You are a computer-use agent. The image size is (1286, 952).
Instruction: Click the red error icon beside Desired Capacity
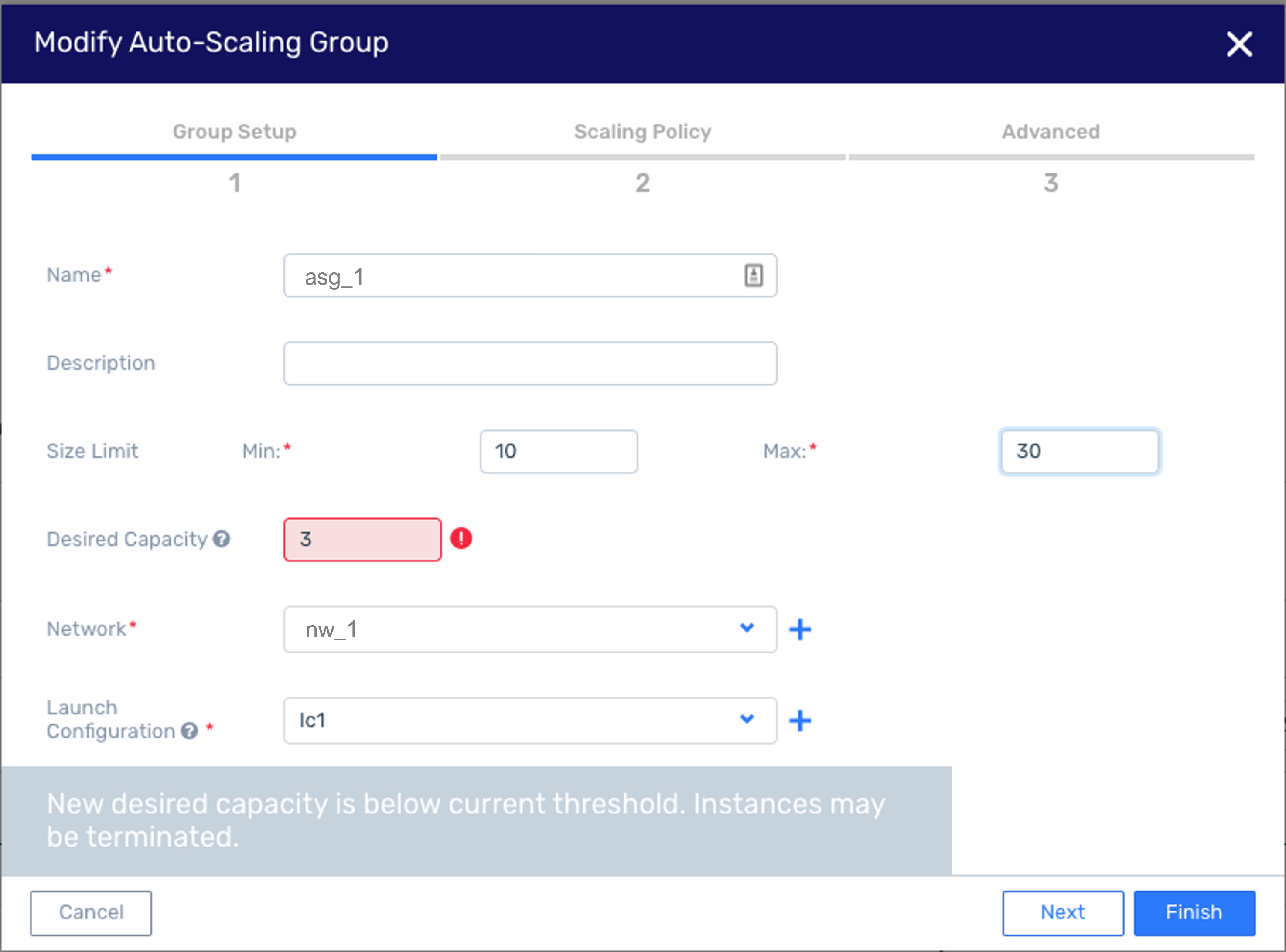coord(461,538)
